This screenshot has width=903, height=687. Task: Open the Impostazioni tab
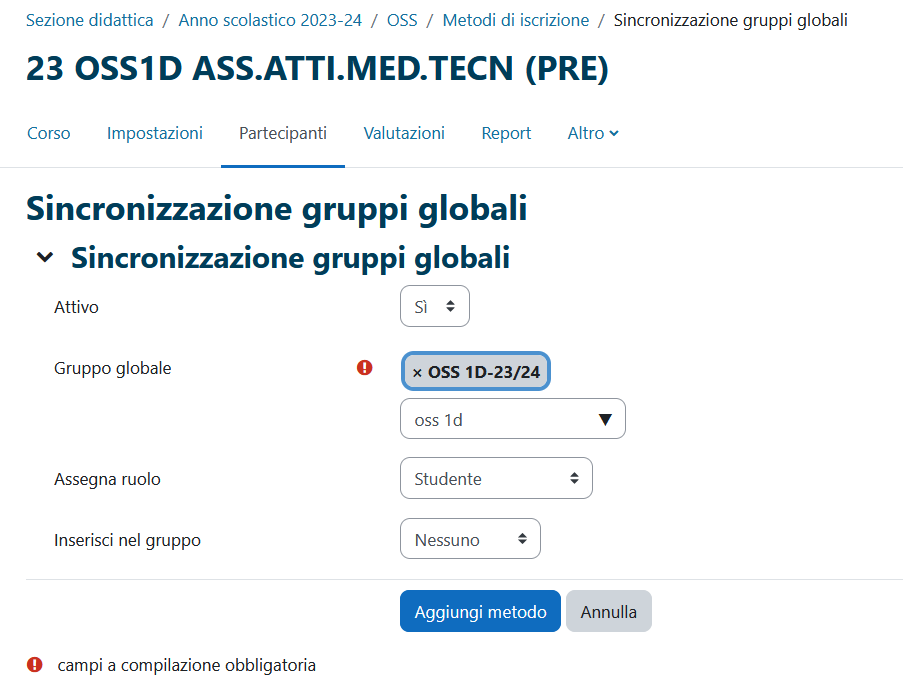pos(155,133)
